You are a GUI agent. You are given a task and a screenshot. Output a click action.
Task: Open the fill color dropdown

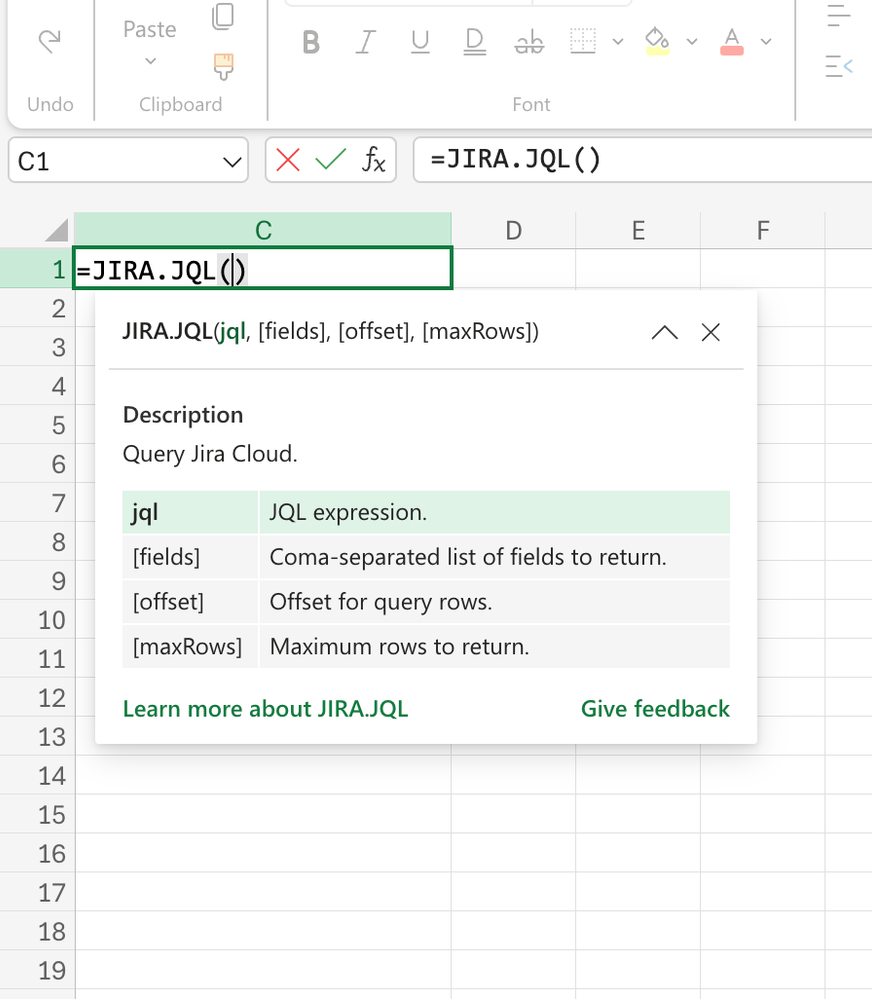(x=692, y=42)
